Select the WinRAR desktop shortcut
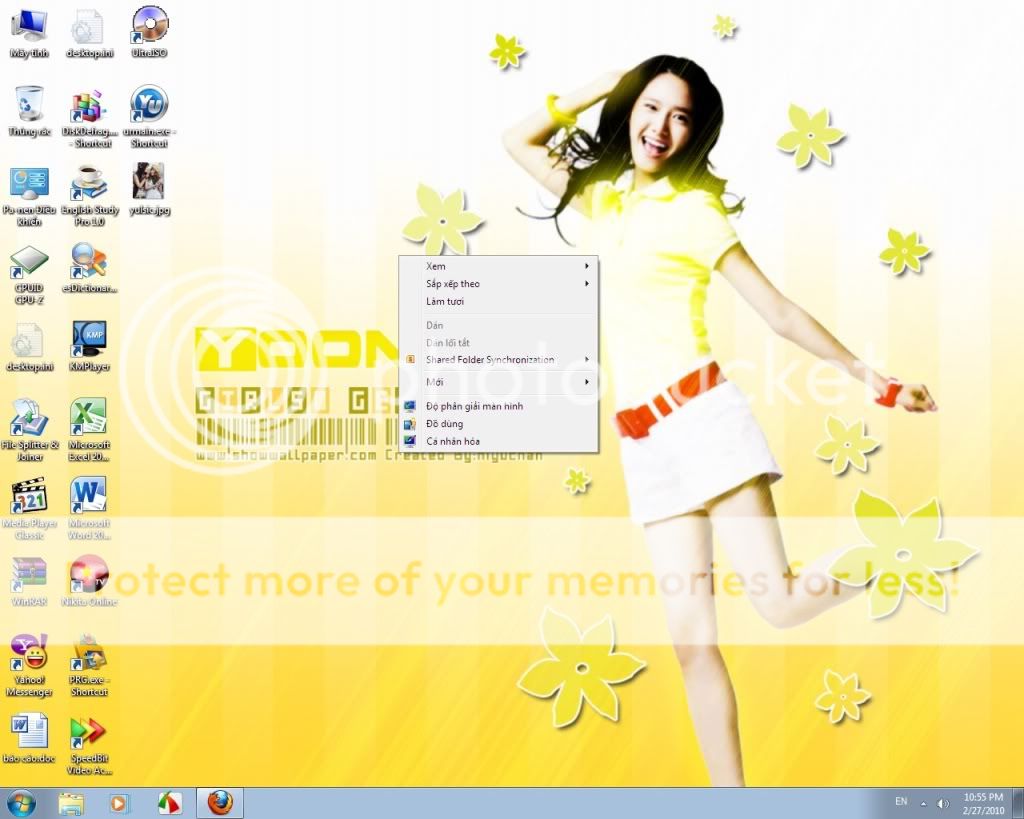 point(29,575)
